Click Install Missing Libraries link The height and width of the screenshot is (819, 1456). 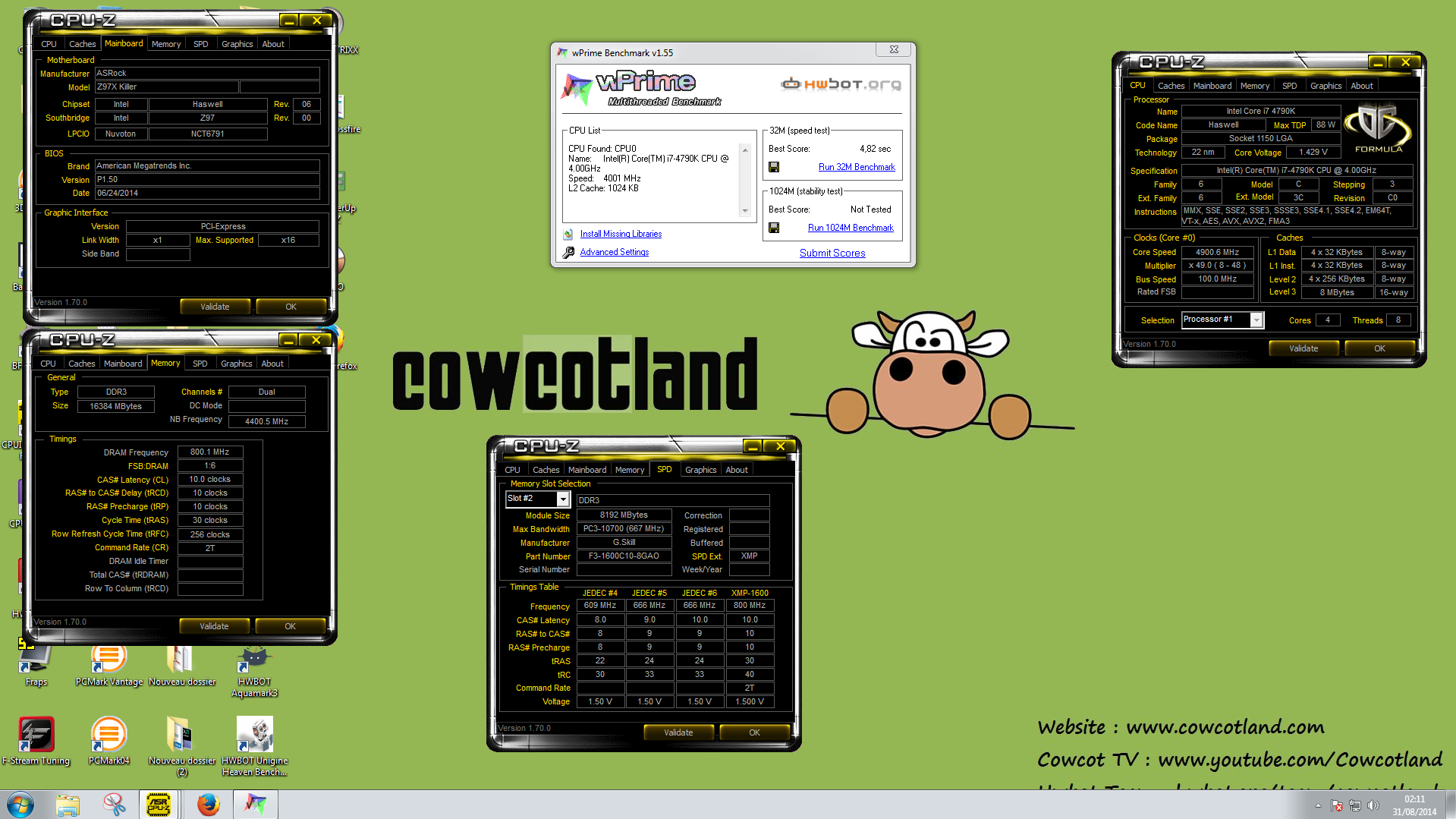pyautogui.click(x=621, y=235)
